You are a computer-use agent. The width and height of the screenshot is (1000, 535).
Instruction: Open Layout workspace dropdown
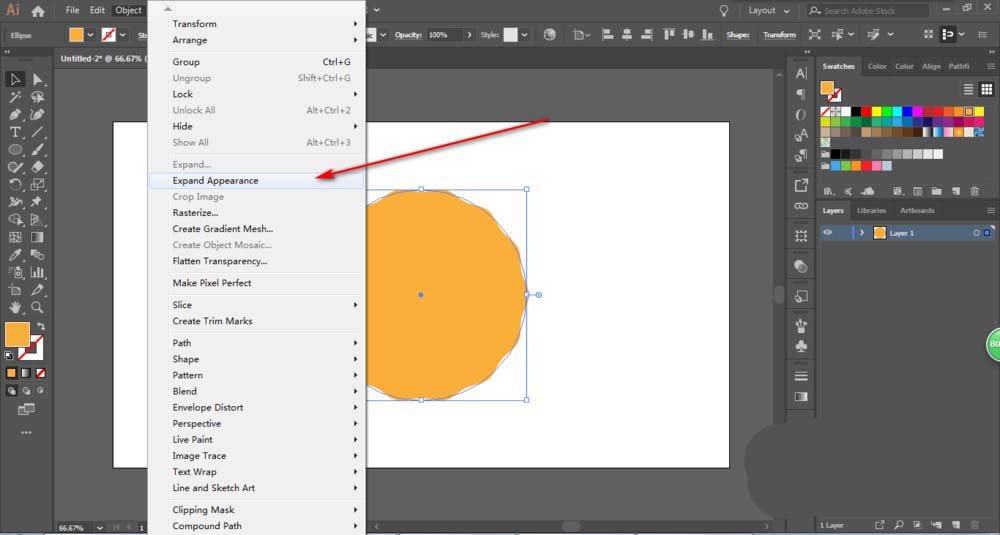point(768,11)
